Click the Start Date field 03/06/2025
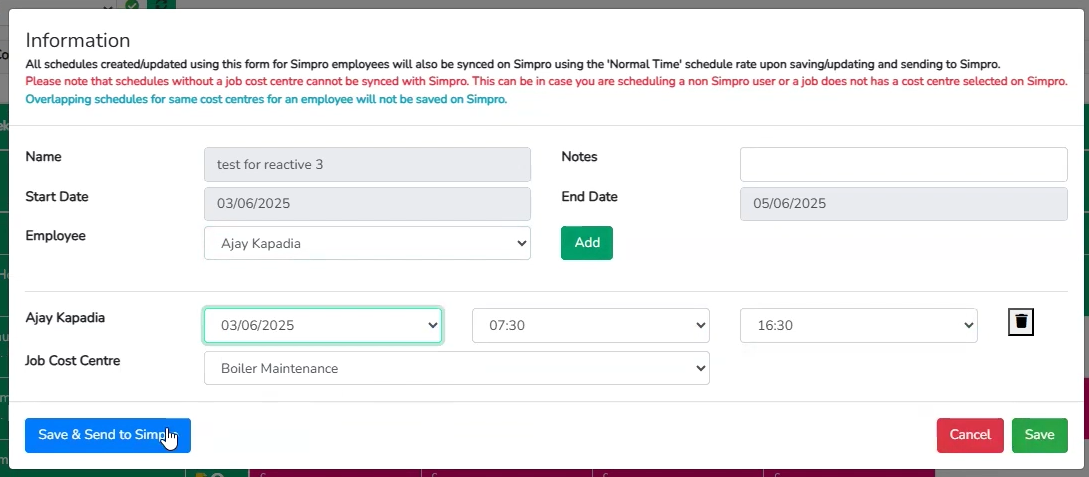The height and width of the screenshot is (477, 1089). [x=367, y=204]
